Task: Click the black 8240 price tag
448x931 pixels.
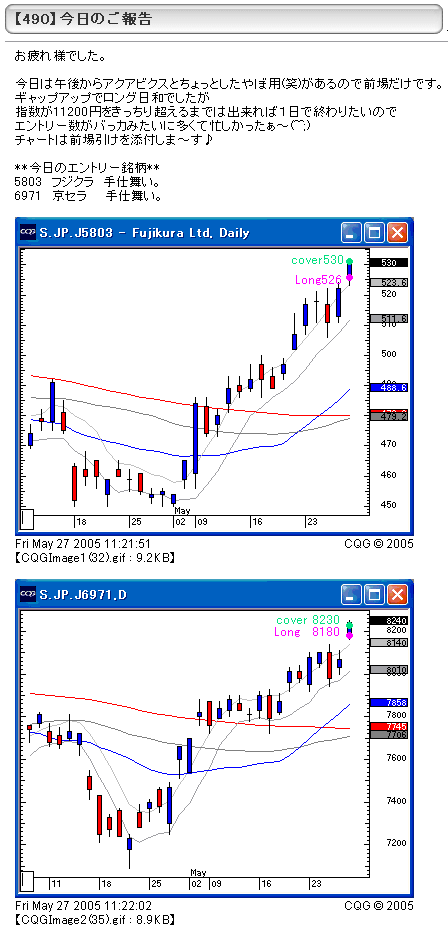Action: [389, 620]
